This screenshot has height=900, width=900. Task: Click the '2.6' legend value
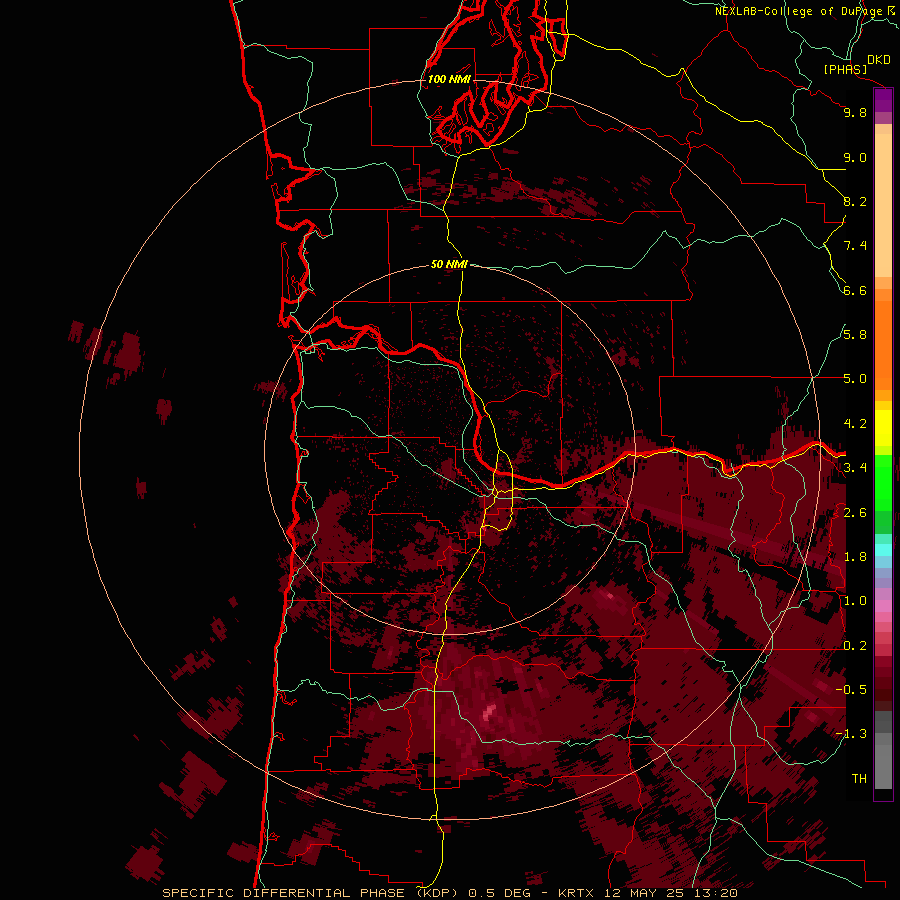tap(855, 513)
